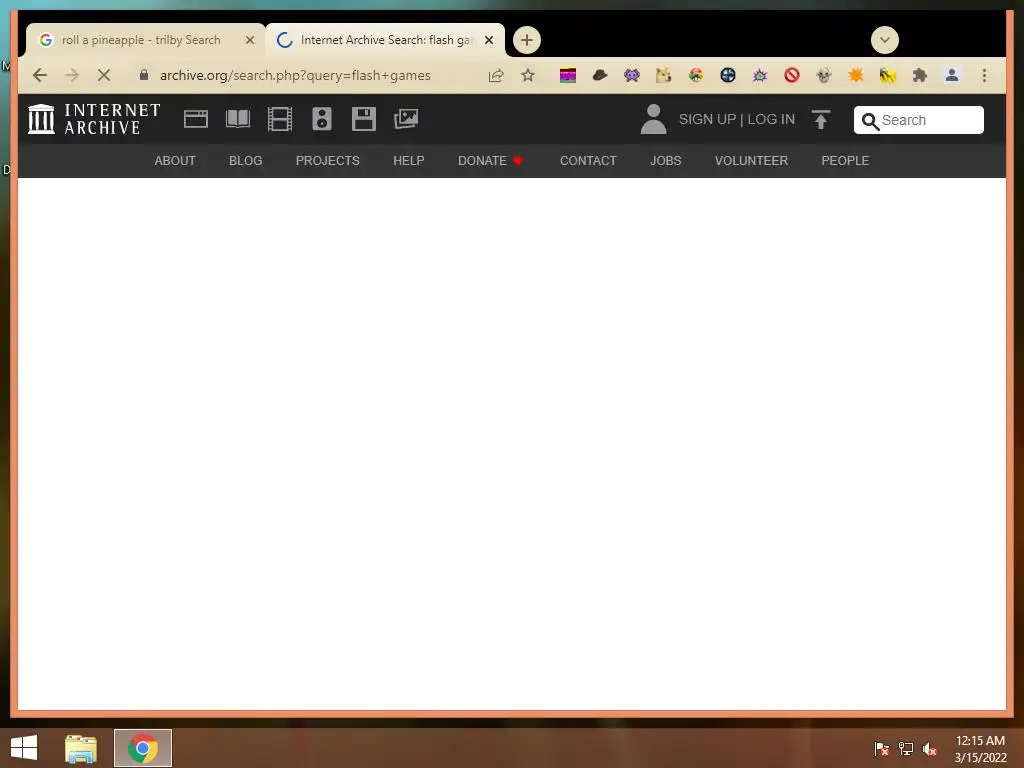
Task: Click the gray skull extension icon
Action: (824, 76)
